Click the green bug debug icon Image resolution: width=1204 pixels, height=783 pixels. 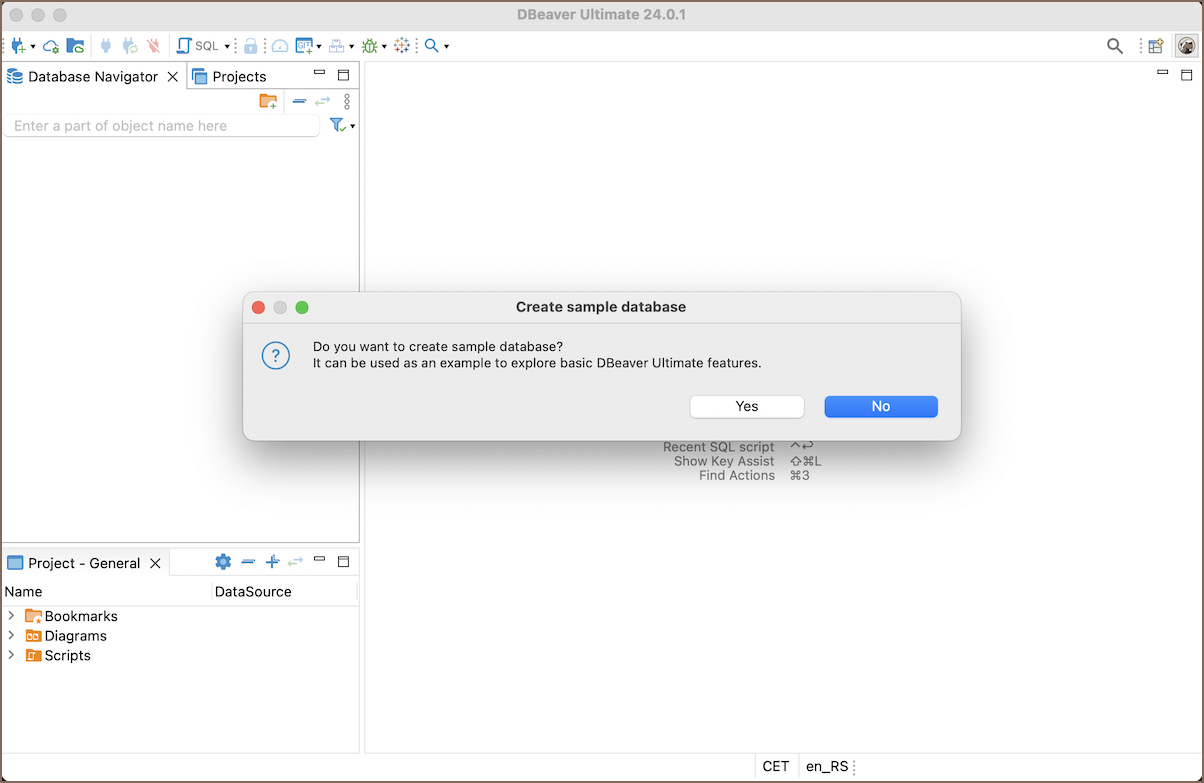[370, 46]
